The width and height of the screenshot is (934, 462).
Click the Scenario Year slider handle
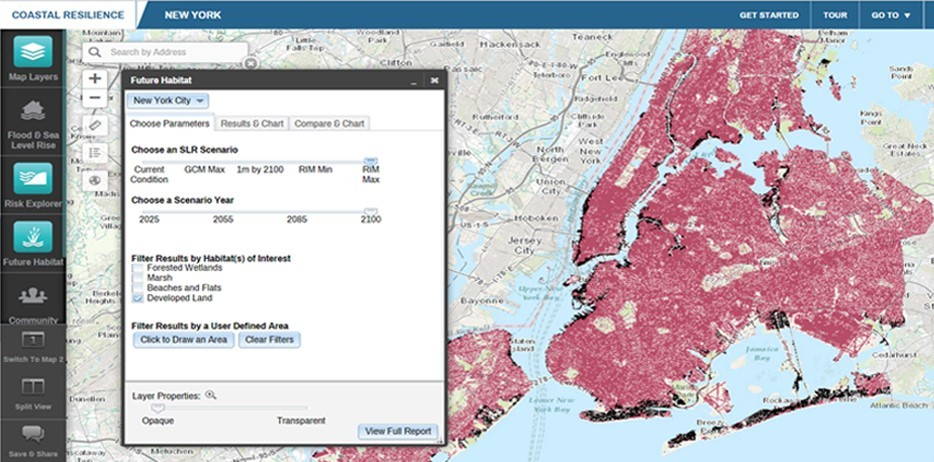pos(371,211)
